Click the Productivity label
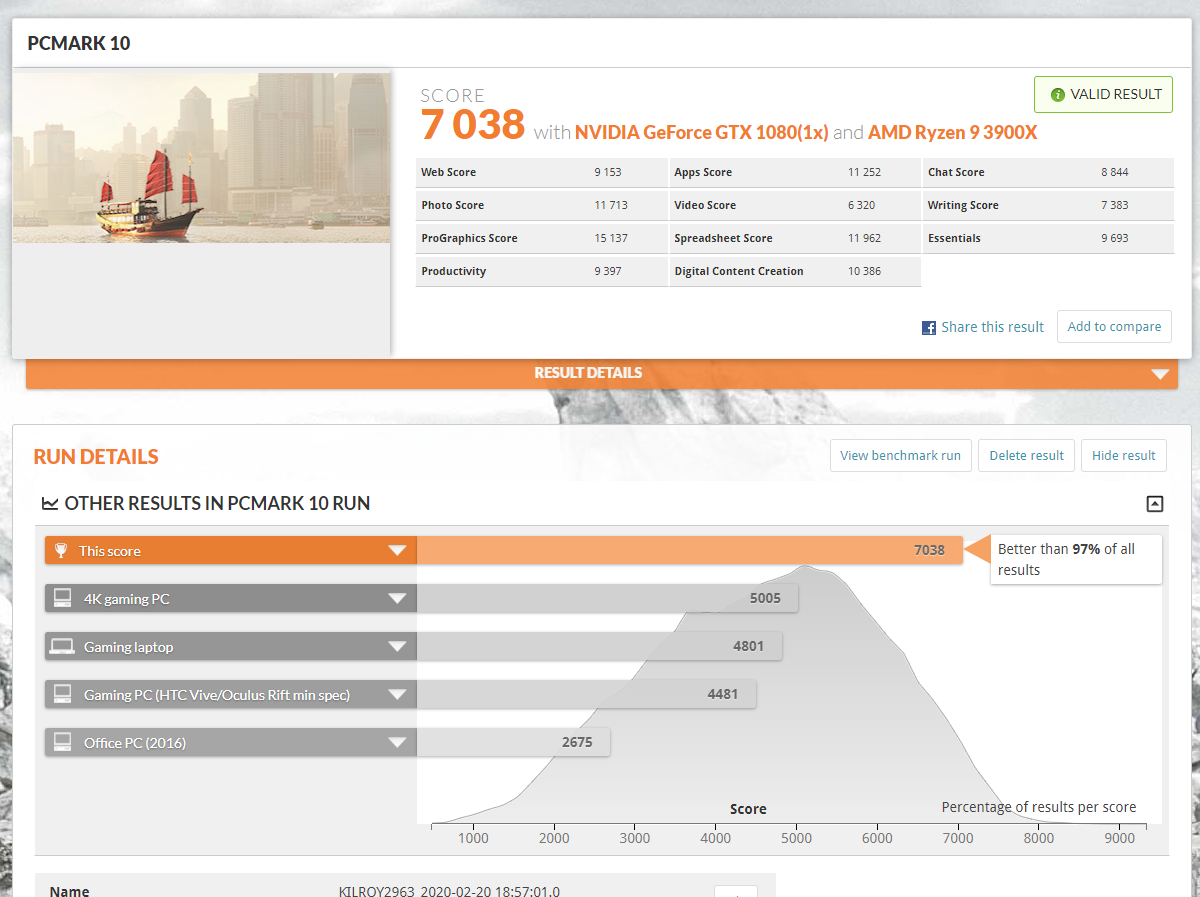The width and height of the screenshot is (1200, 897). pyautogui.click(x=453, y=271)
